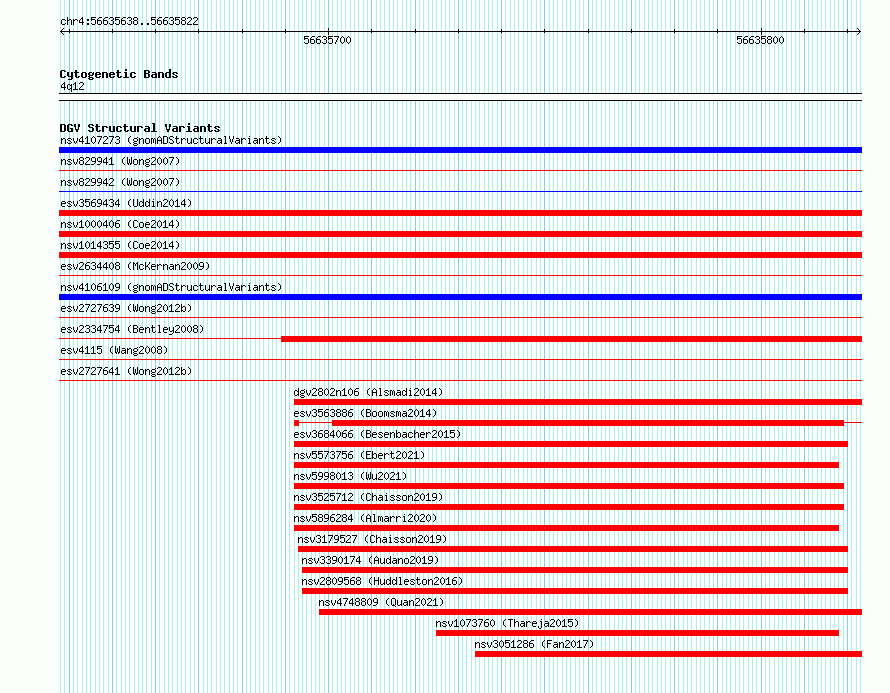Open variant esv2634408 (McKernan2009)
The height and width of the screenshot is (693, 890).
(135, 266)
